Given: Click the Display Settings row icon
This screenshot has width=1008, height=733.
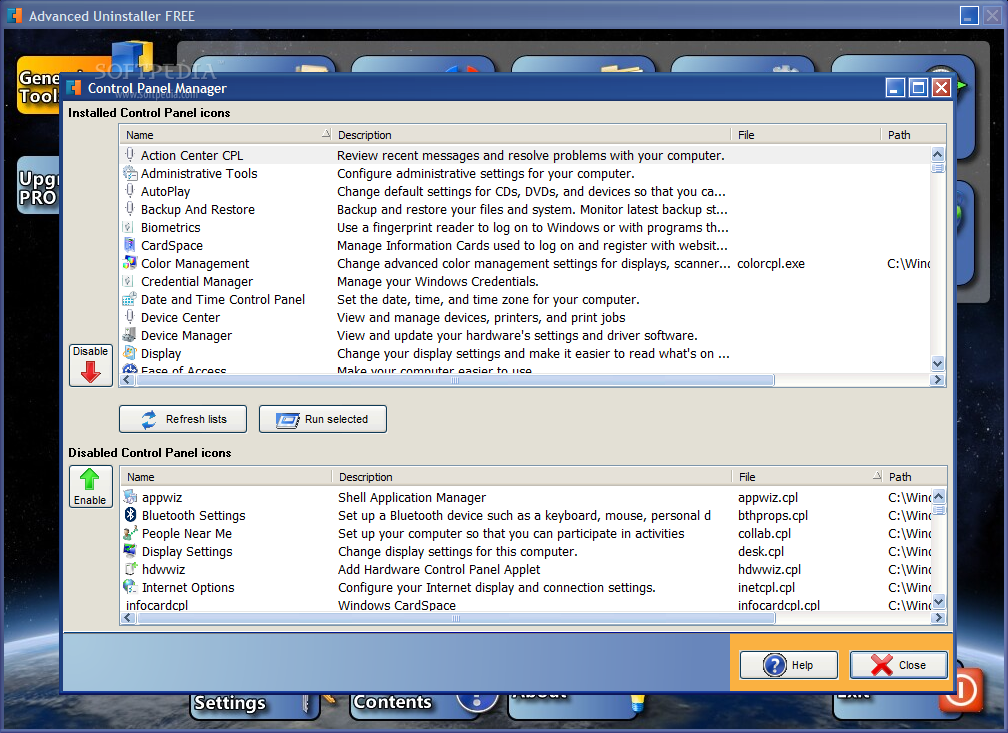Looking at the screenshot, I should click(x=130, y=551).
